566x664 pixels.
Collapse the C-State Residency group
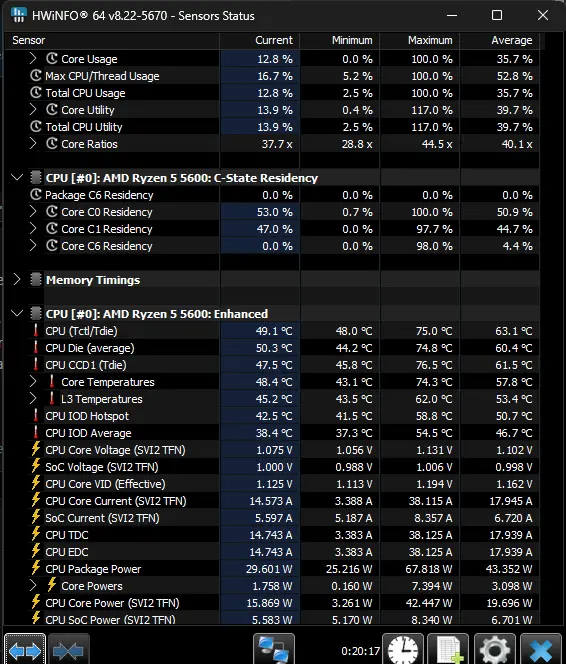pos(17,178)
